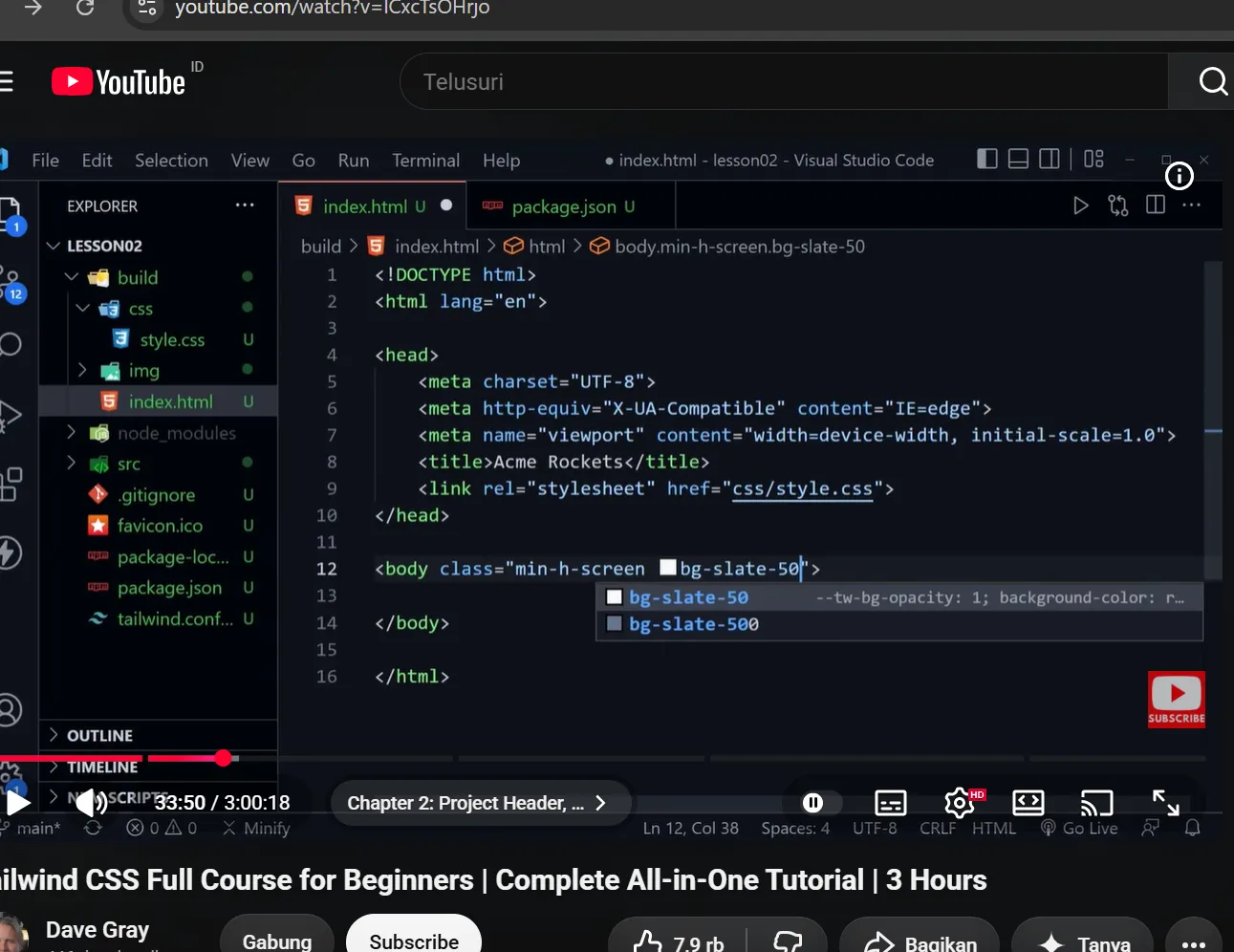Screen dimensions: 1234x952
Task: Click the Telusuri search input field
Action: (x=784, y=81)
